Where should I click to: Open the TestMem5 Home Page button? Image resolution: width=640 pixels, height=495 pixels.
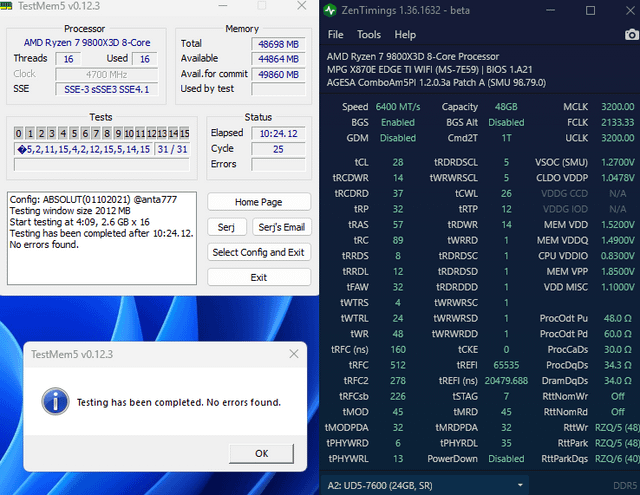[259, 202]
